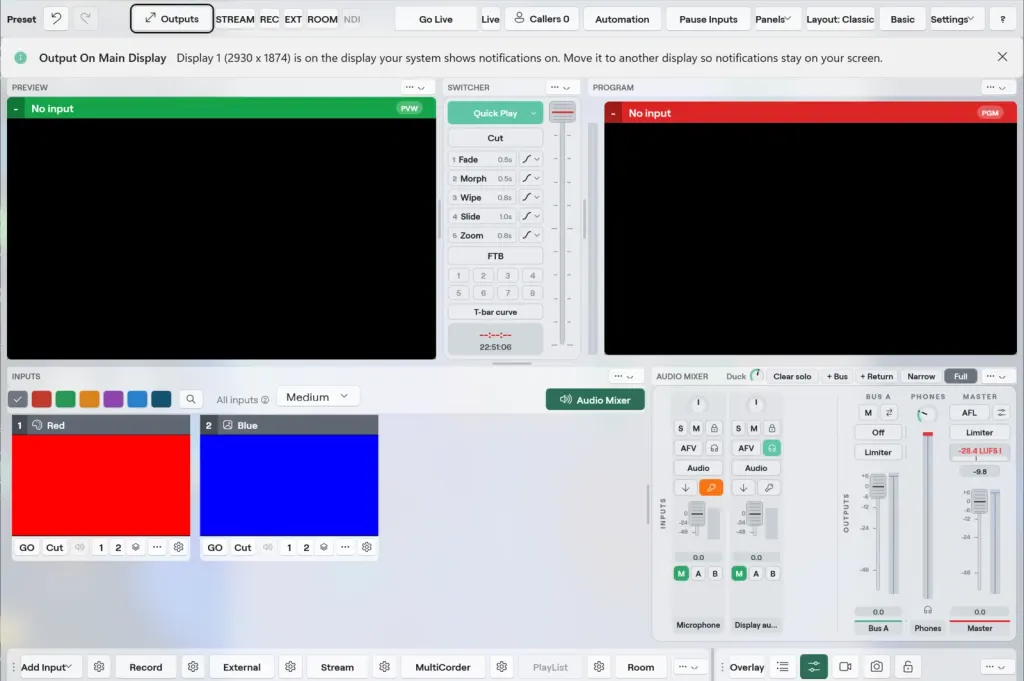The width and height of the screenshot is (1024, 681).
Task: Open Stream settings gear
Action: click(384, 667)
